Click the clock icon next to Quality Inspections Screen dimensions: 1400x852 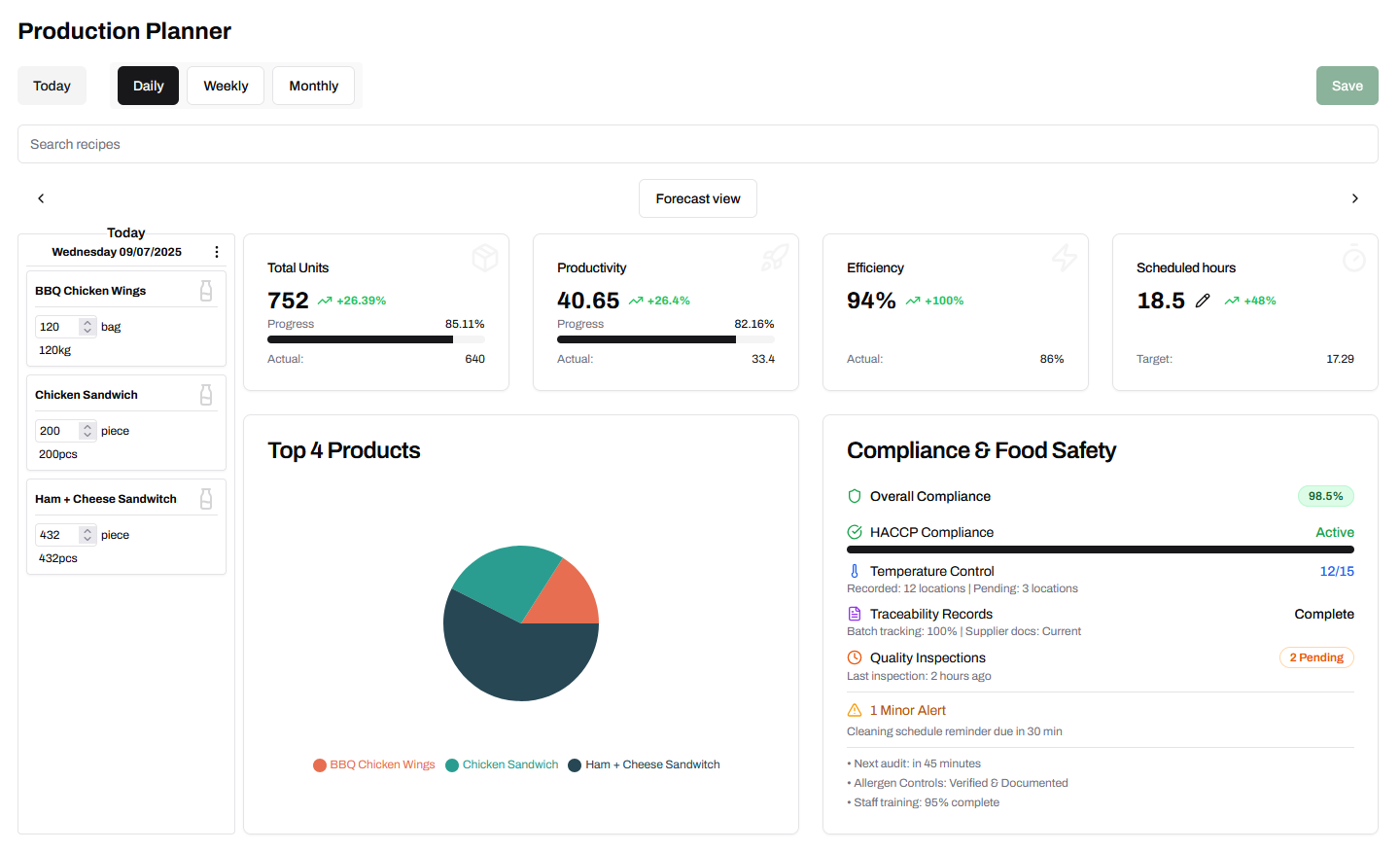(x=855, y=657)
